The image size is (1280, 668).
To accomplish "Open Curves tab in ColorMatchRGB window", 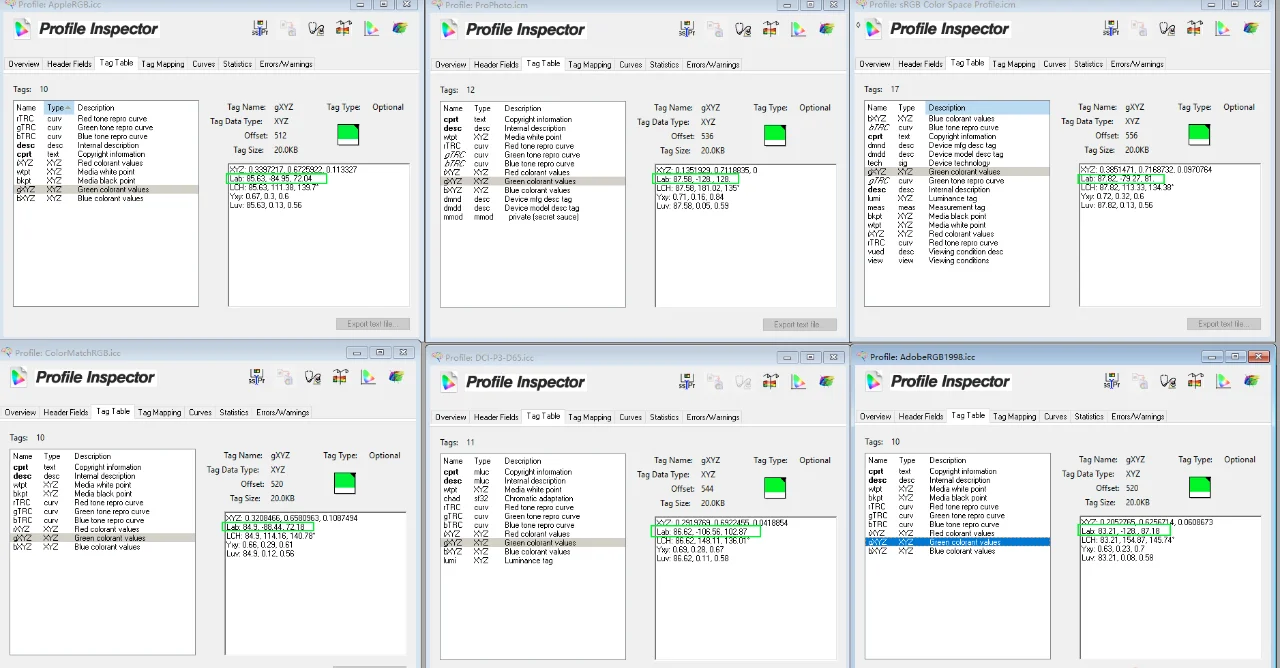I will tap(200, 412).
